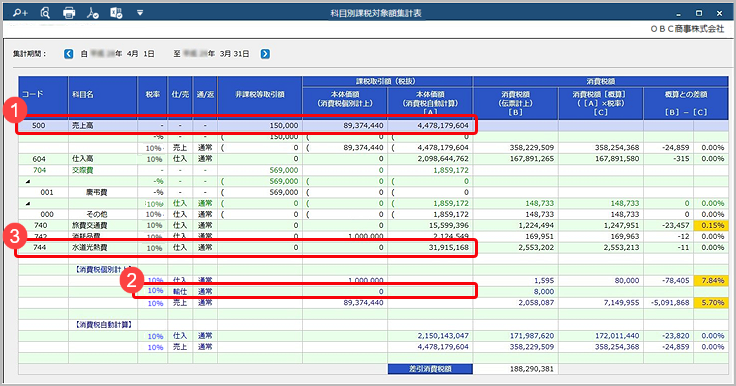Select value 2,098,644,762 in 仕入高 row
Image resolution: width=736 pixels, height=386 pixels.
click(443, 159)
